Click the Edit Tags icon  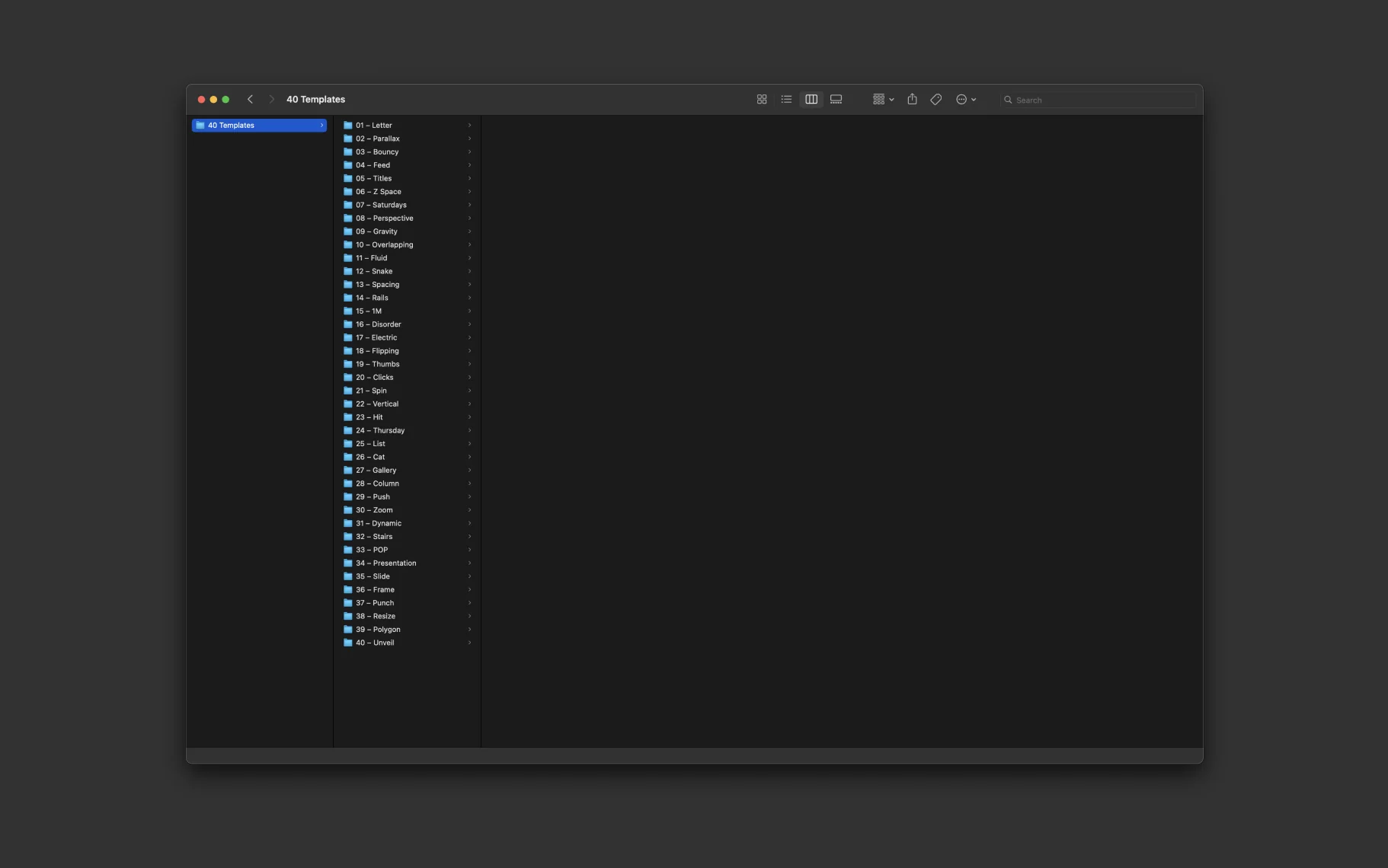coord(936,100)
